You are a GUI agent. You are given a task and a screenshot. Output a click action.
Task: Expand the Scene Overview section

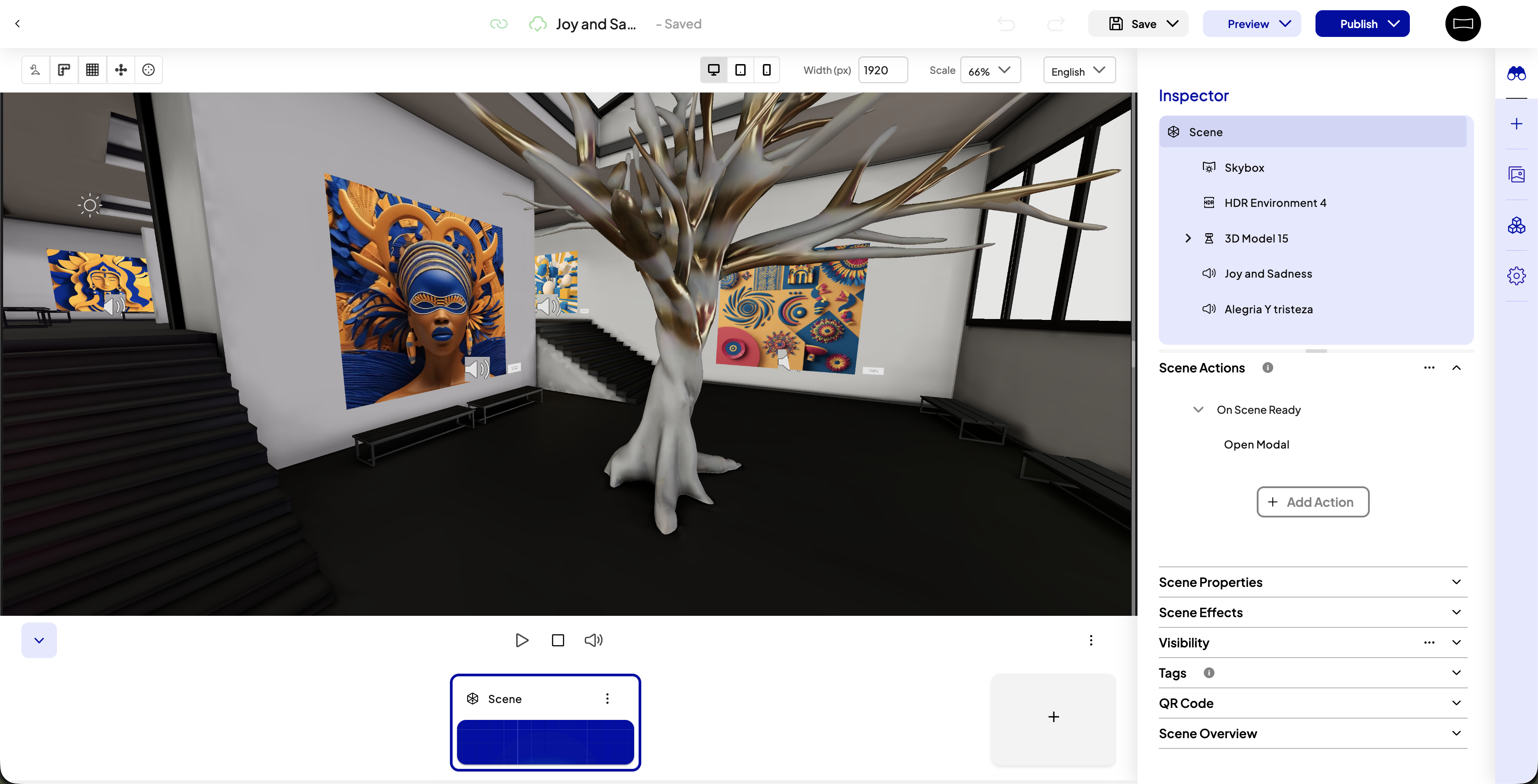pos(1456,733)
